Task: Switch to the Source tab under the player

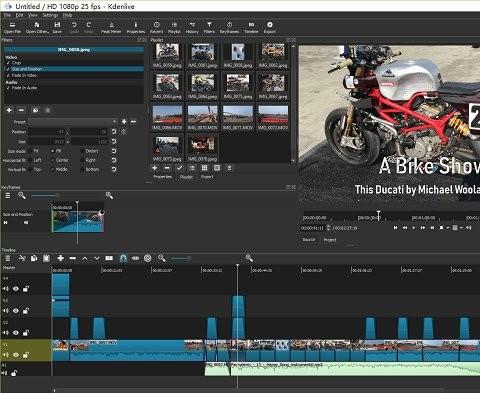Action: [x=309, y=240]
